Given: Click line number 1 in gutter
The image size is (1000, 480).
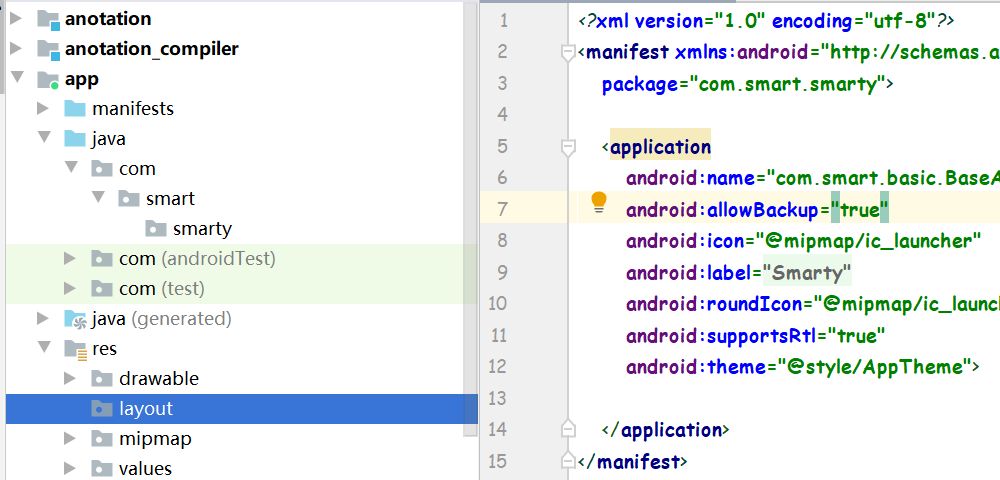Looking at the screenshot, I should click(x=503, y=21).
